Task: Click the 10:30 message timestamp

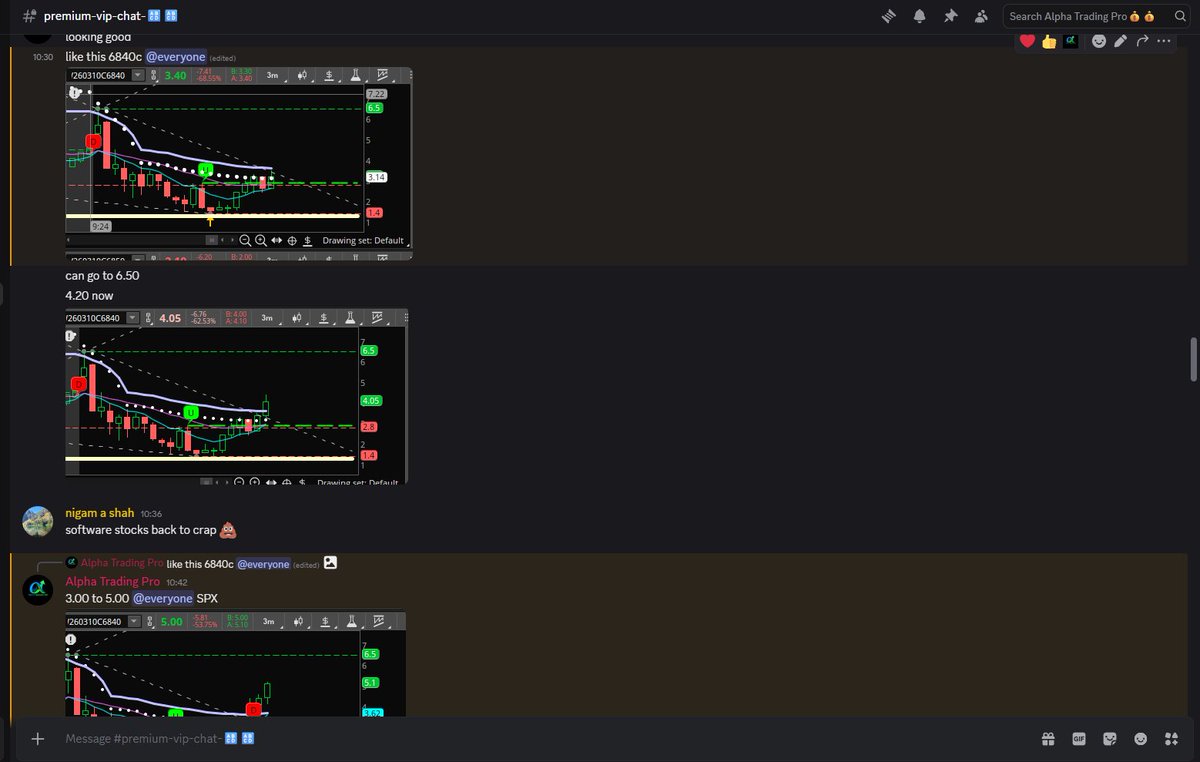Action: (42, 58)
